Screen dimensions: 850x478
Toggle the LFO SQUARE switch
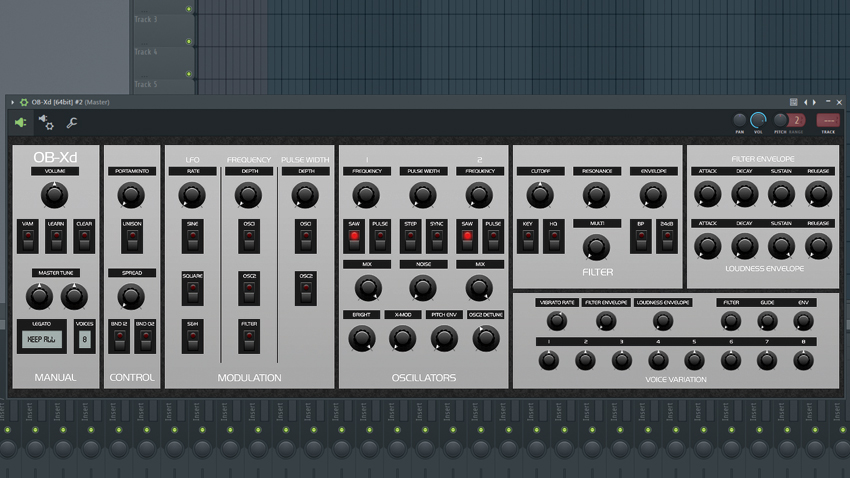[x=192, y=289]
